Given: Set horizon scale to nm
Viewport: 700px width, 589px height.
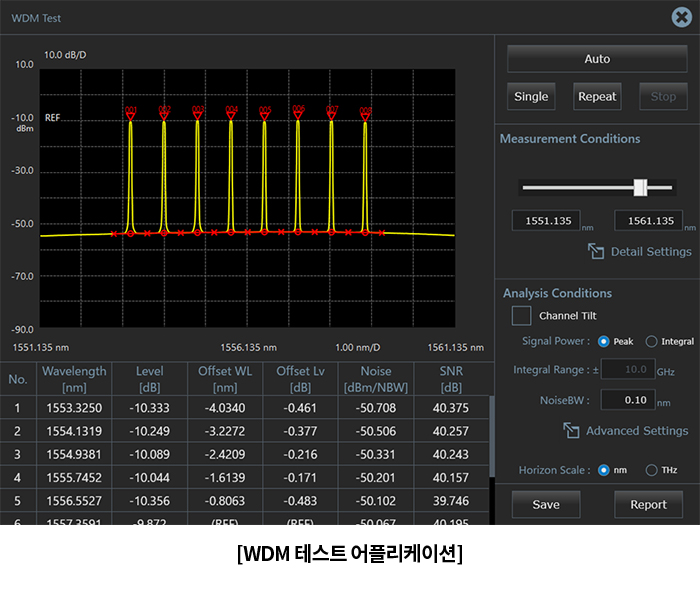Looking at the screenshot, I should 604,470.
